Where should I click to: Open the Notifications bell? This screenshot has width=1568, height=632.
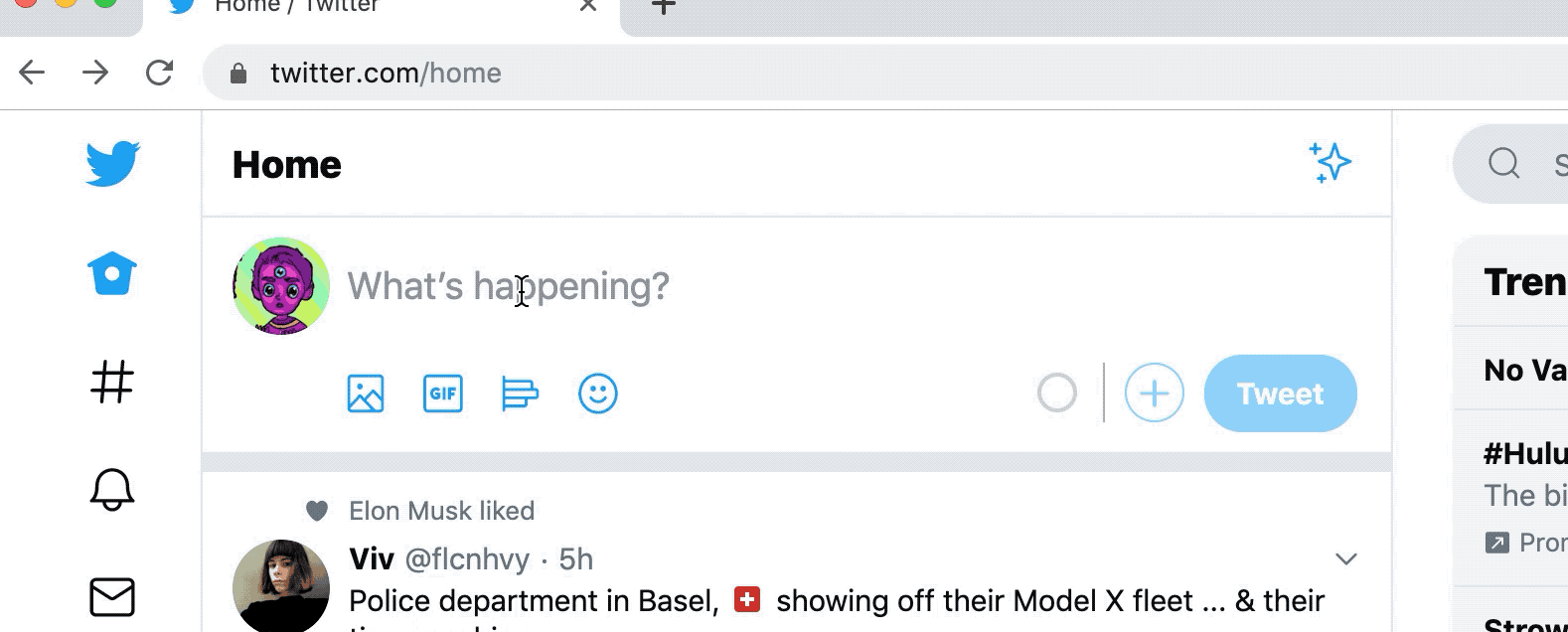pyautogui.click(x=112, y=490)
